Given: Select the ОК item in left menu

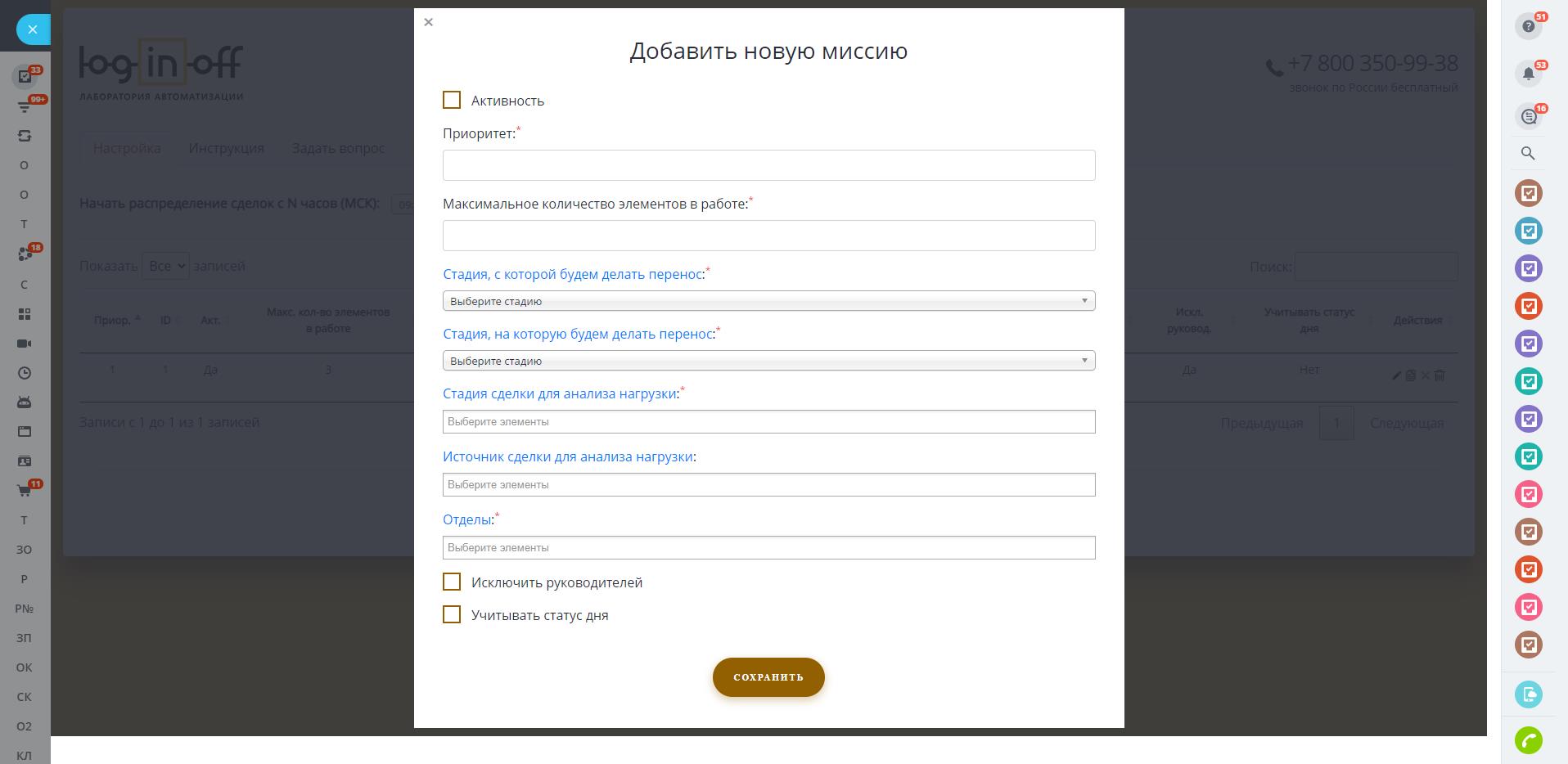Looking at the screenshot, I should pos(25,667).
